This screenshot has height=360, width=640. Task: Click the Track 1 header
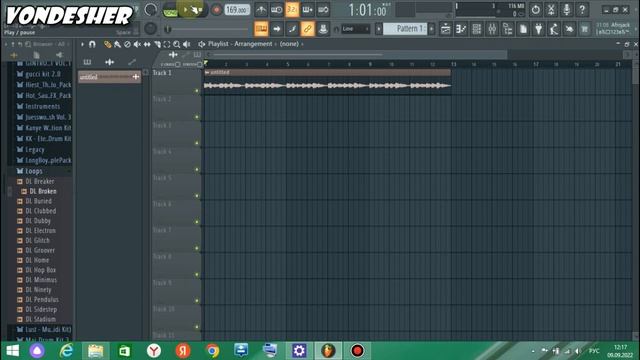[x=177, y=82]
